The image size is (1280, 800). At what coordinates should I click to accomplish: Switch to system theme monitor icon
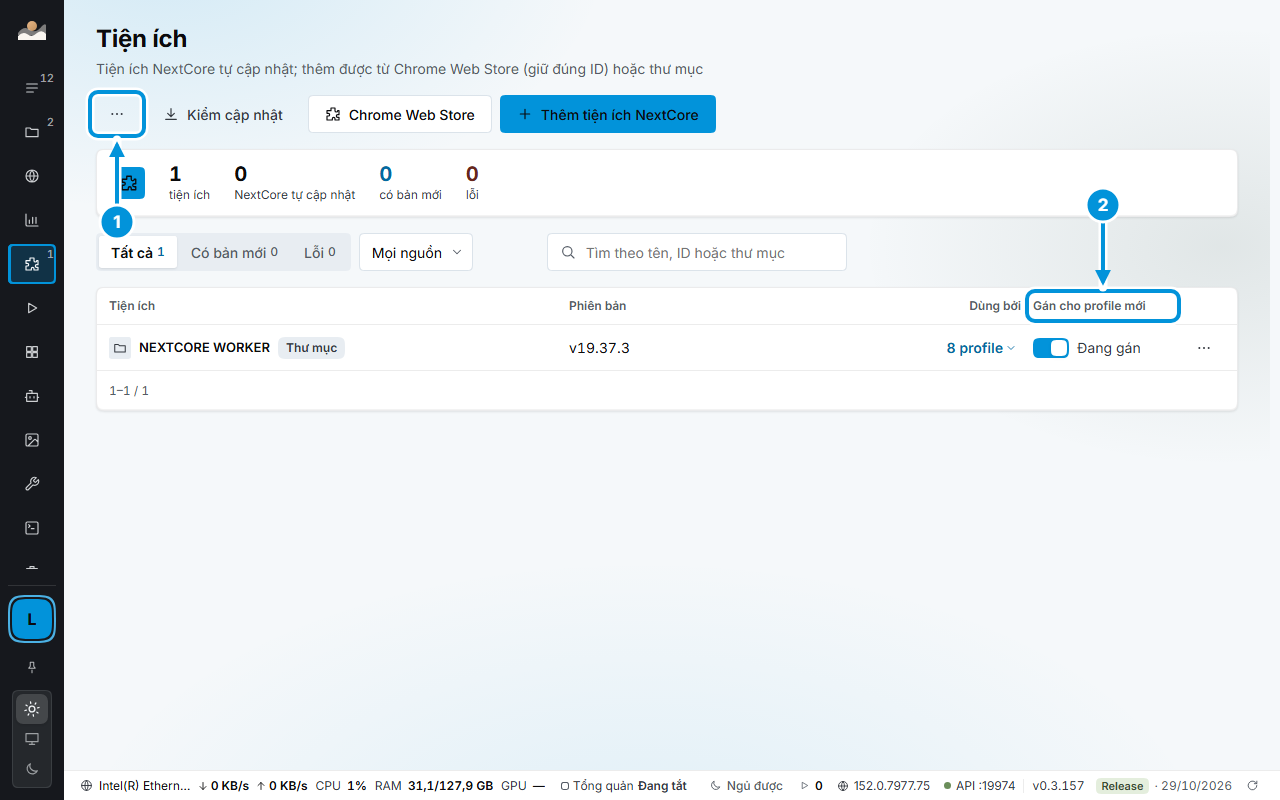tap(32, 739)
